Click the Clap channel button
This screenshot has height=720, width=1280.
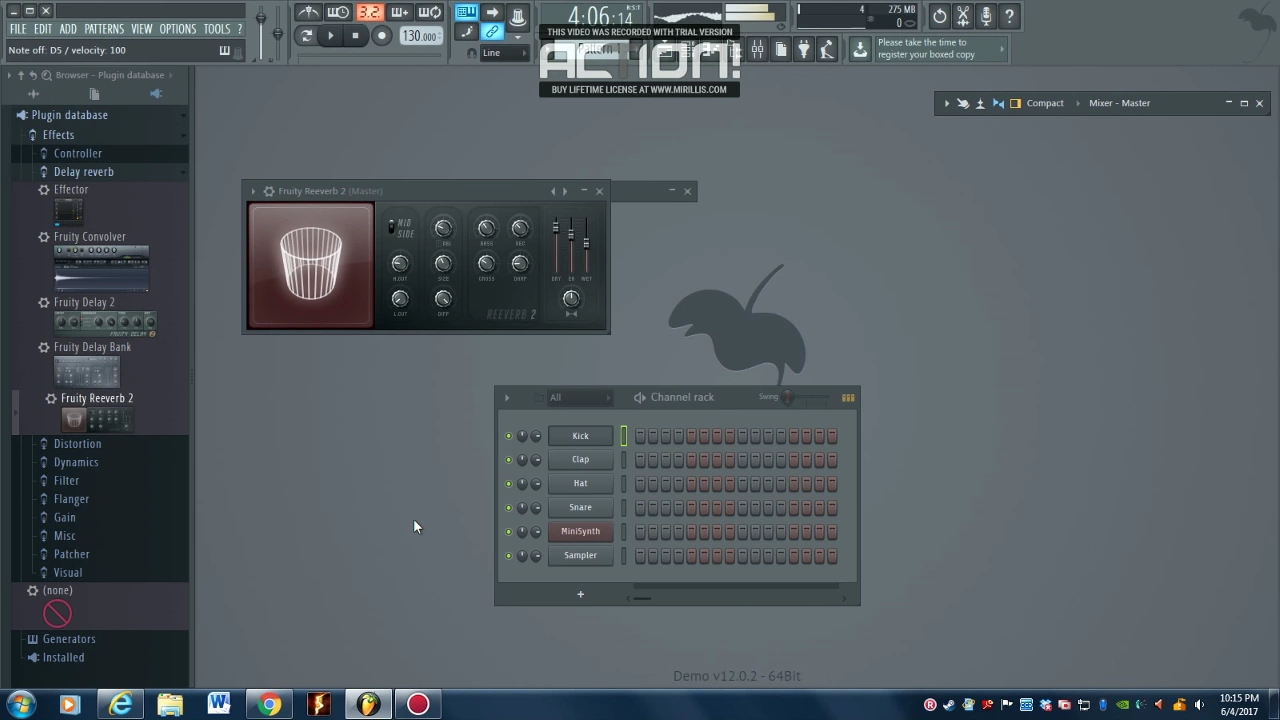[x=580, y=460]
